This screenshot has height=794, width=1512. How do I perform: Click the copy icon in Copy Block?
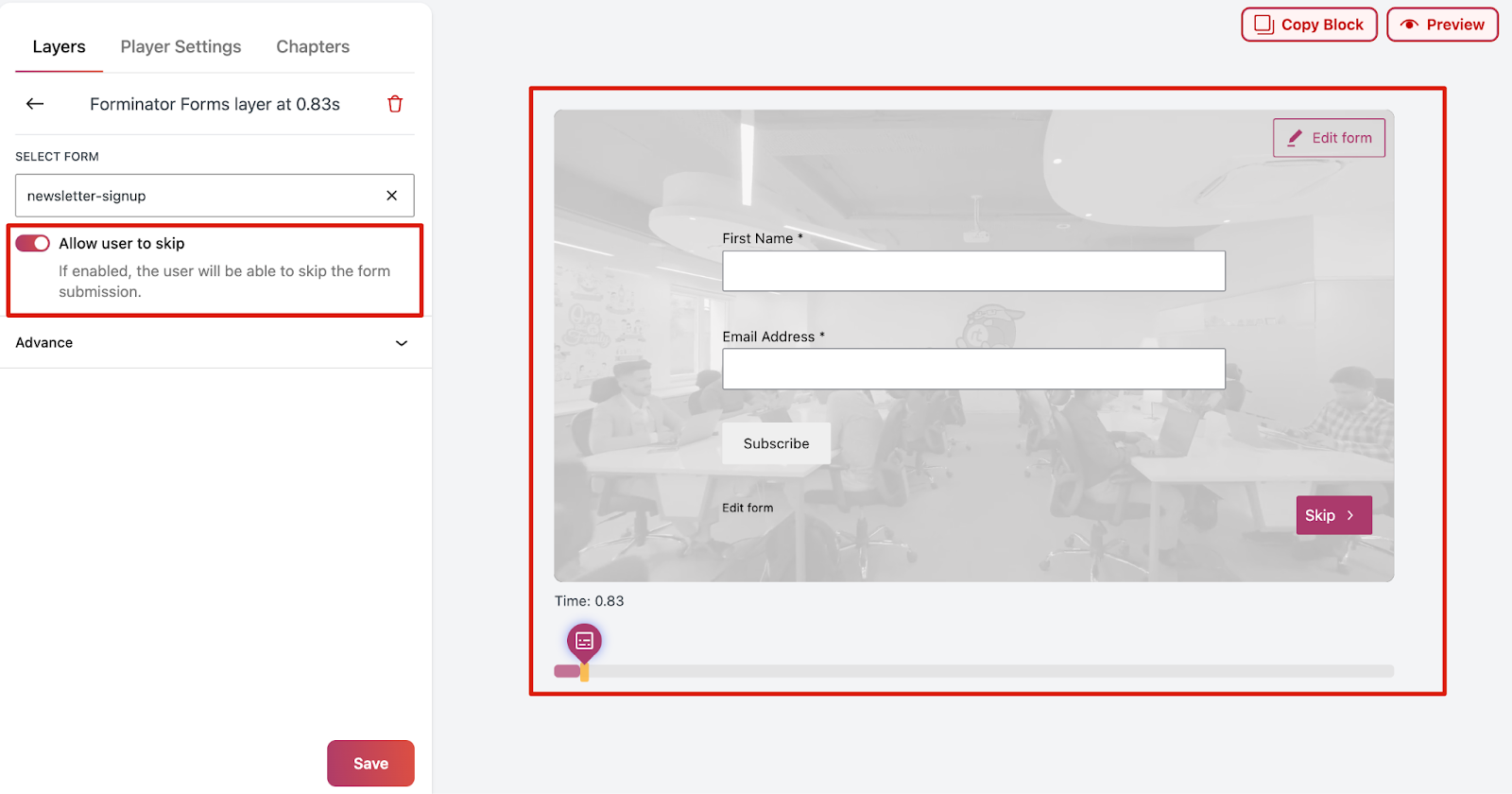[x=1263, y=25]
